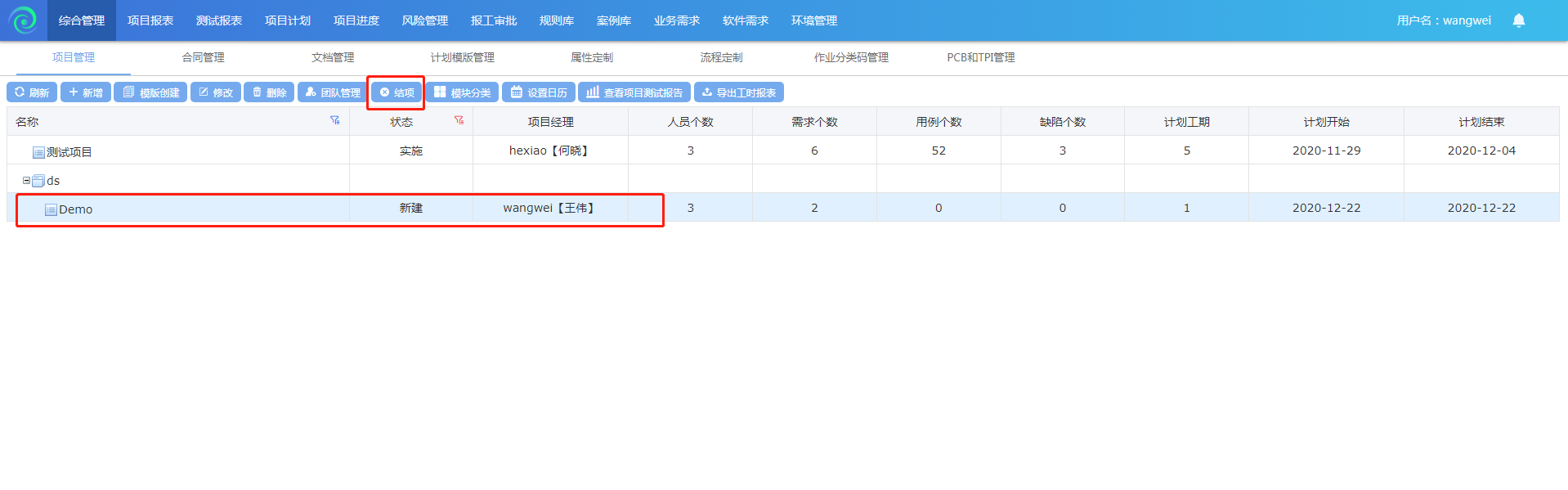Open the filter icon in 状态 column header
1568x490 pixels.
(459, 120)
